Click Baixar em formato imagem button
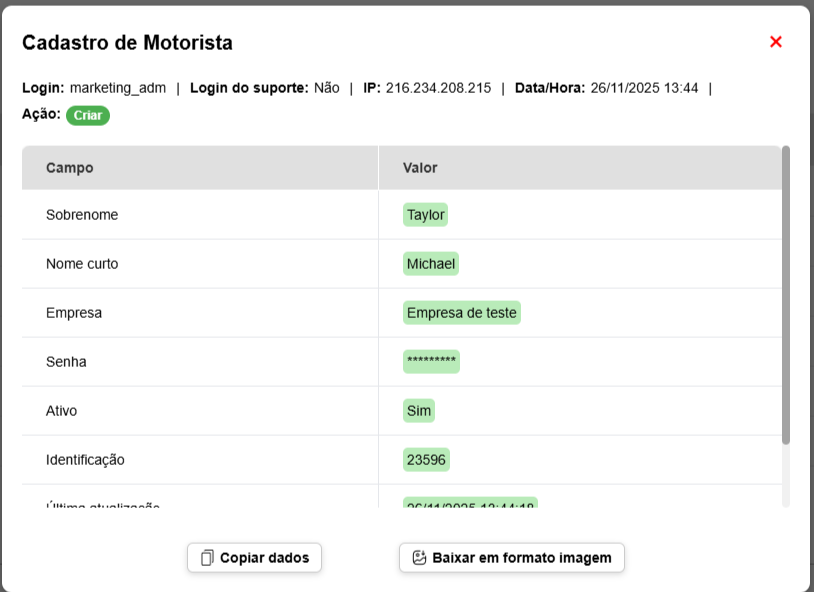This screenshot has width=814, height=592. [511, 558]
